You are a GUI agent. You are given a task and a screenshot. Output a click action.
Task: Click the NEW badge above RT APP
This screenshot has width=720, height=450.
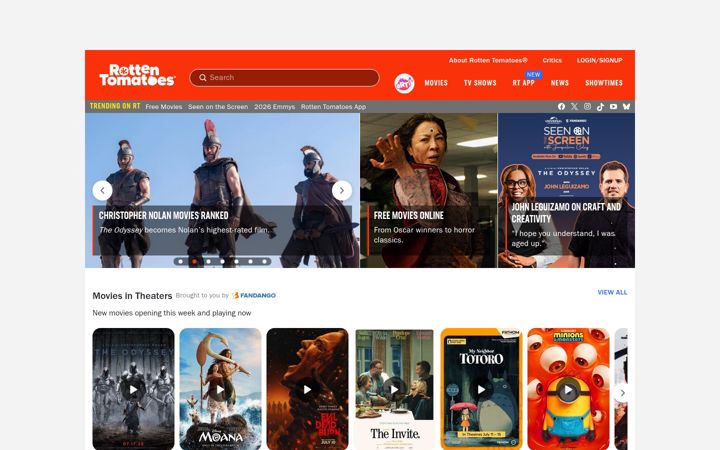[x=534, y=74]
